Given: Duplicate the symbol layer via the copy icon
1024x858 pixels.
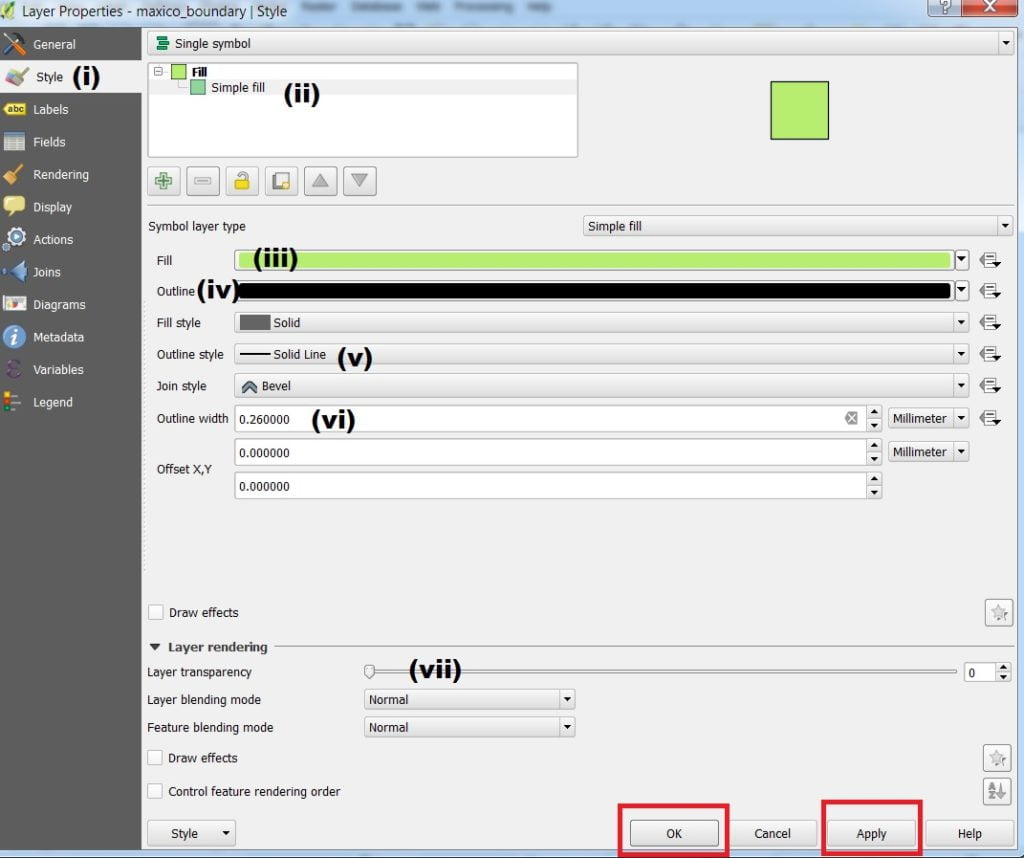Looking at the screenshot, I should coord(280,181).
